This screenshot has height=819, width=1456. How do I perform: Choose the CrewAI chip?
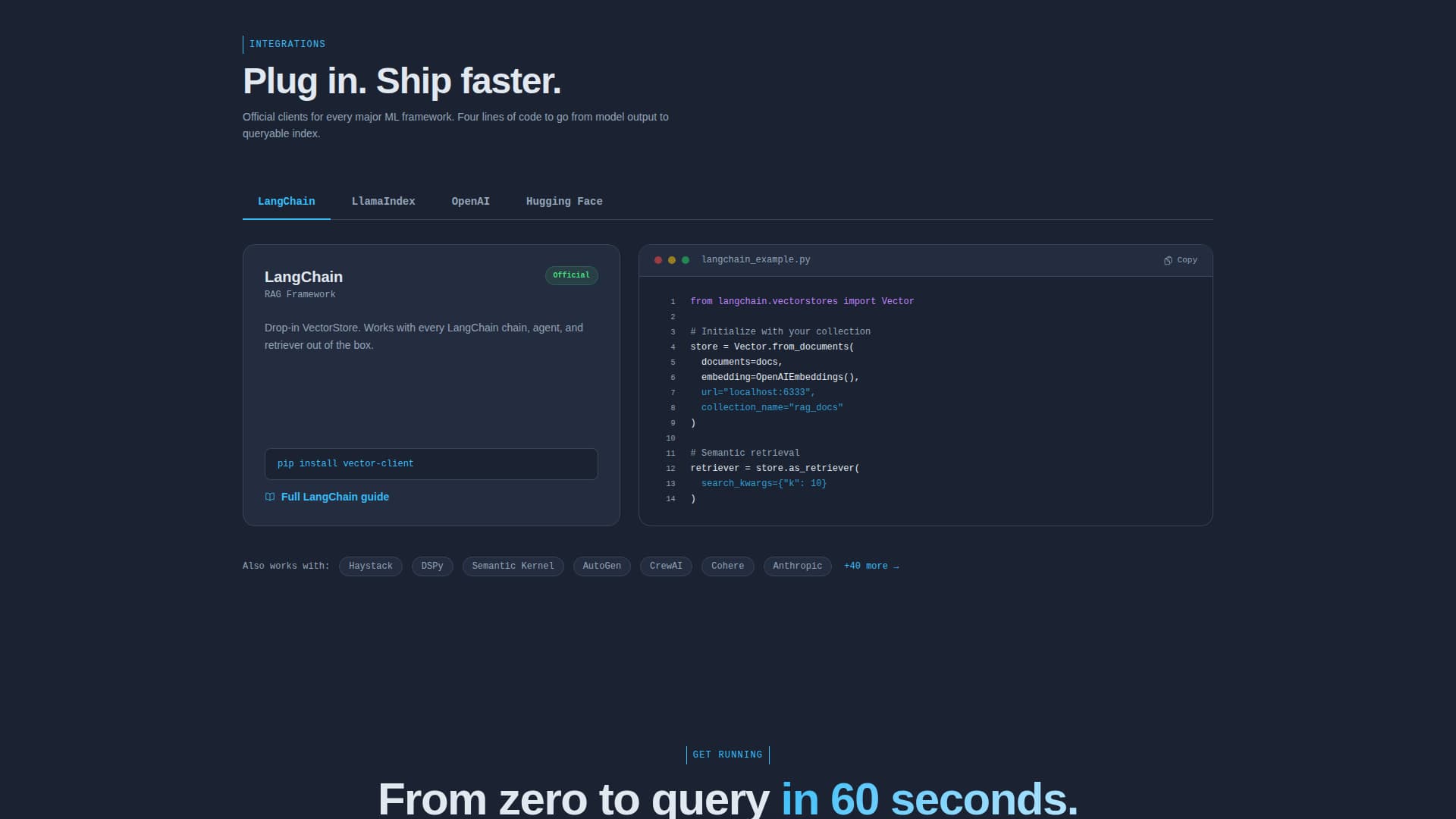coord(666,566)
